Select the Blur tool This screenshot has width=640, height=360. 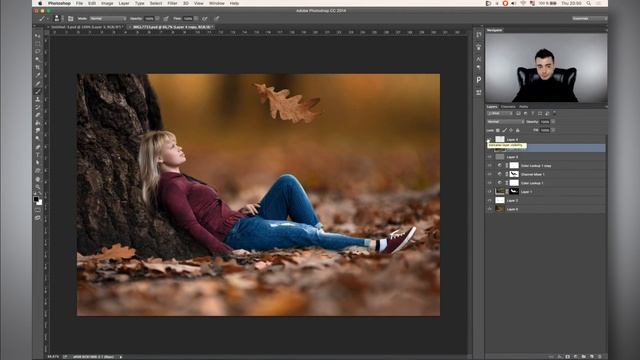(x=38, y=131)
